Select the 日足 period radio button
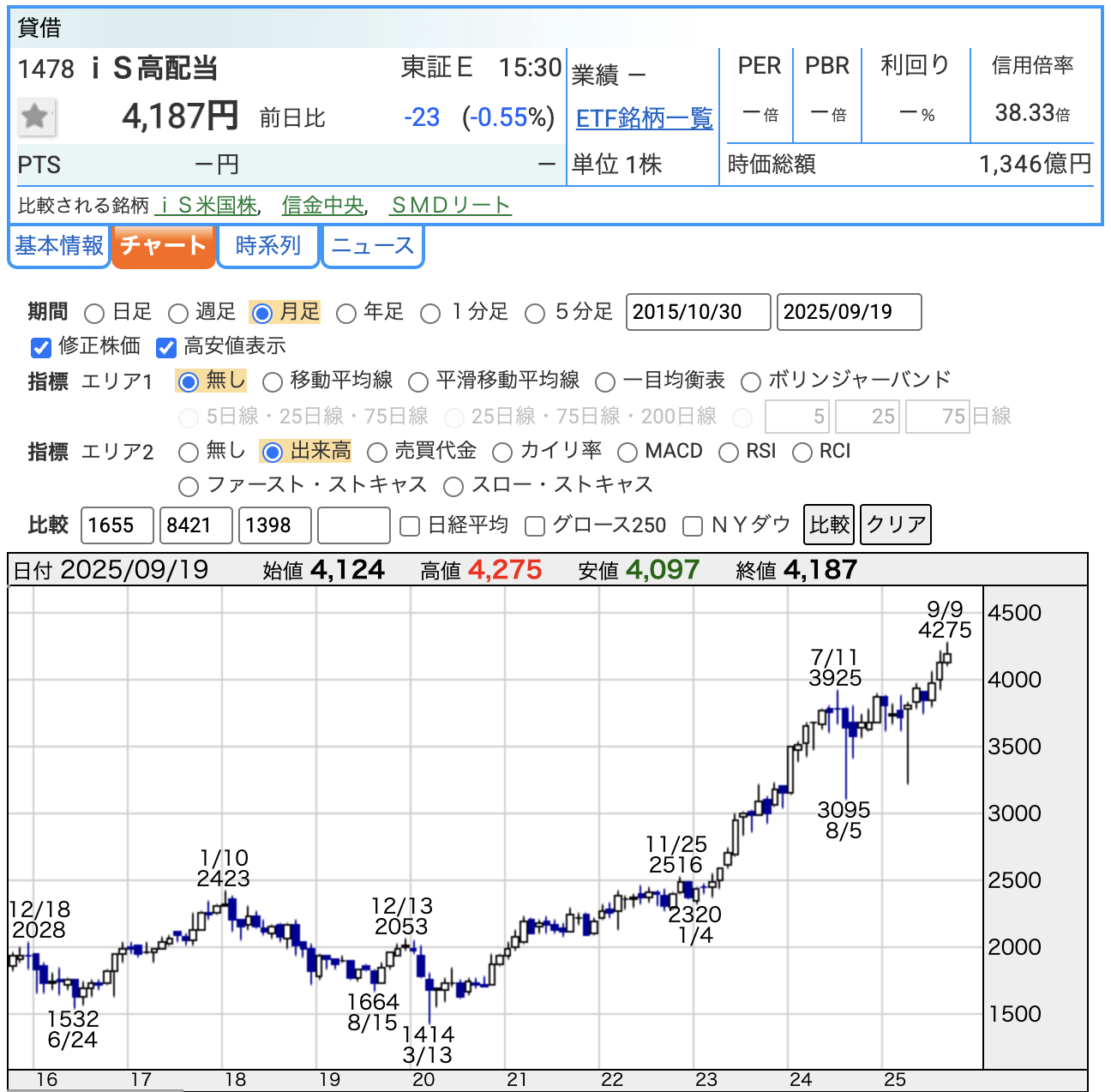1111x1092 pixels. (95, 314)
